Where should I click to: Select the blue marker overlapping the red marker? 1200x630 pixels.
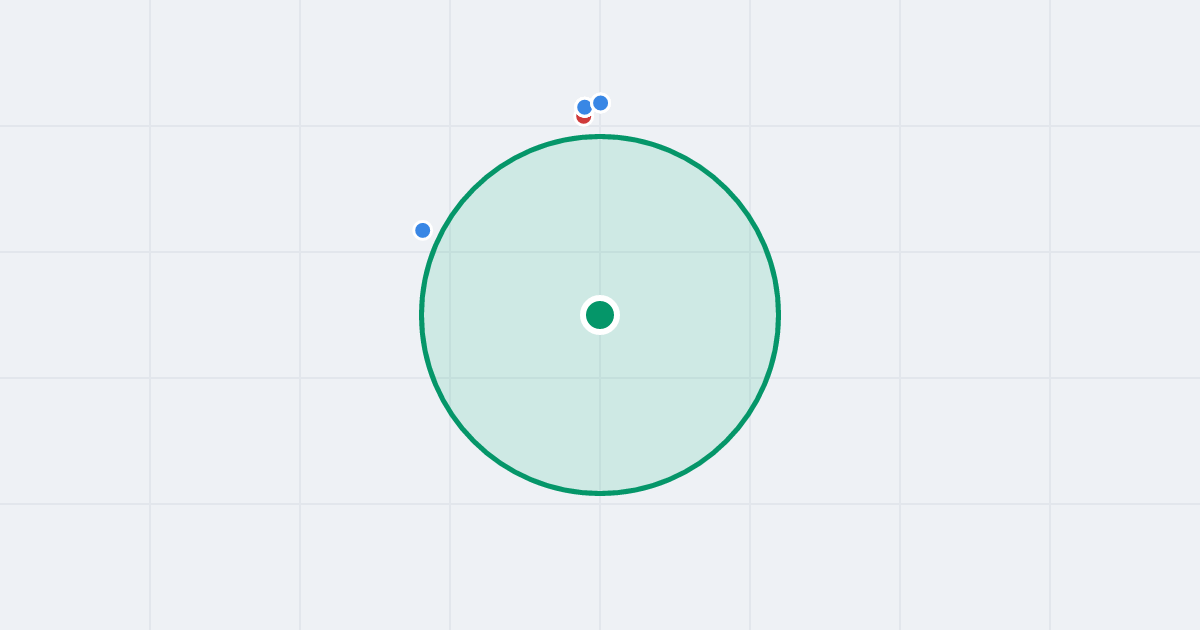(x=585, y=107)
